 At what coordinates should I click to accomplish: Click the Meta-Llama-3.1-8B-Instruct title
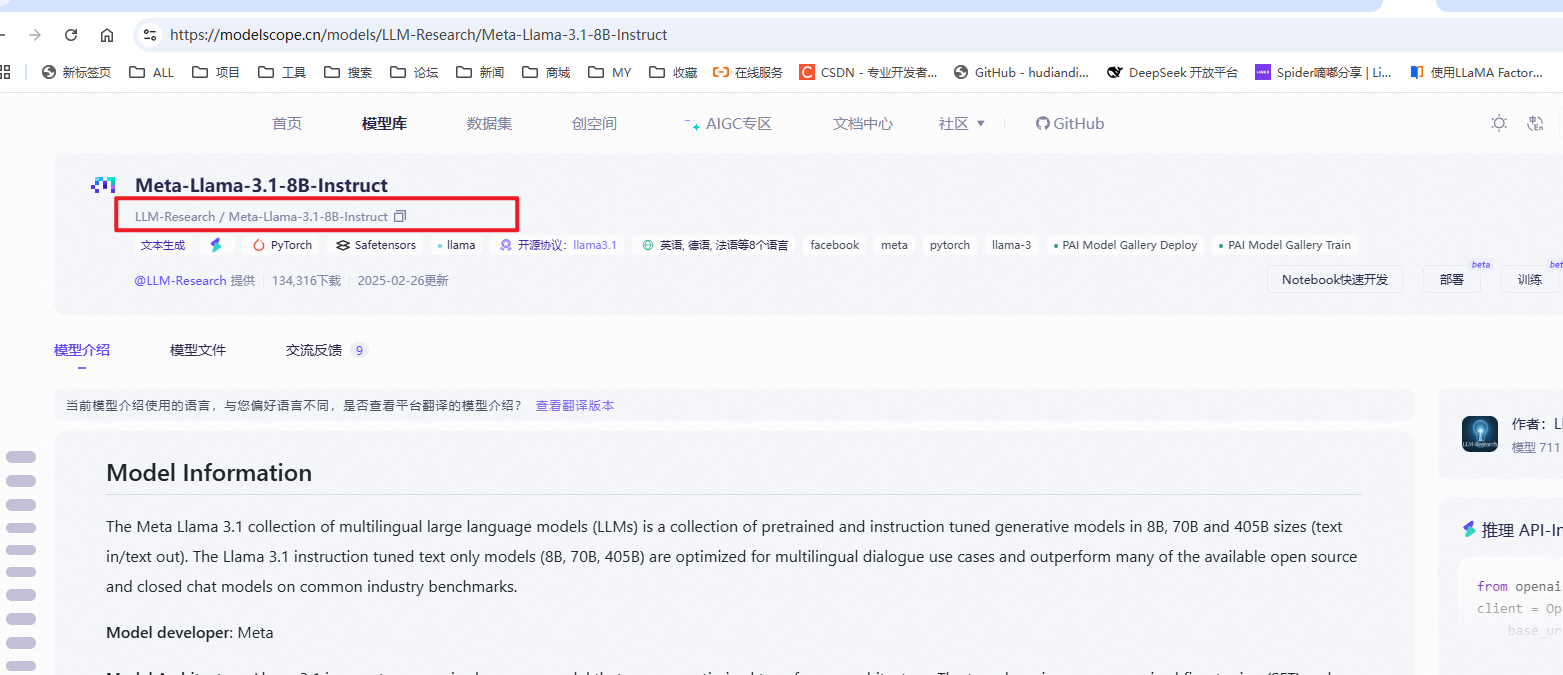(261, 185)
